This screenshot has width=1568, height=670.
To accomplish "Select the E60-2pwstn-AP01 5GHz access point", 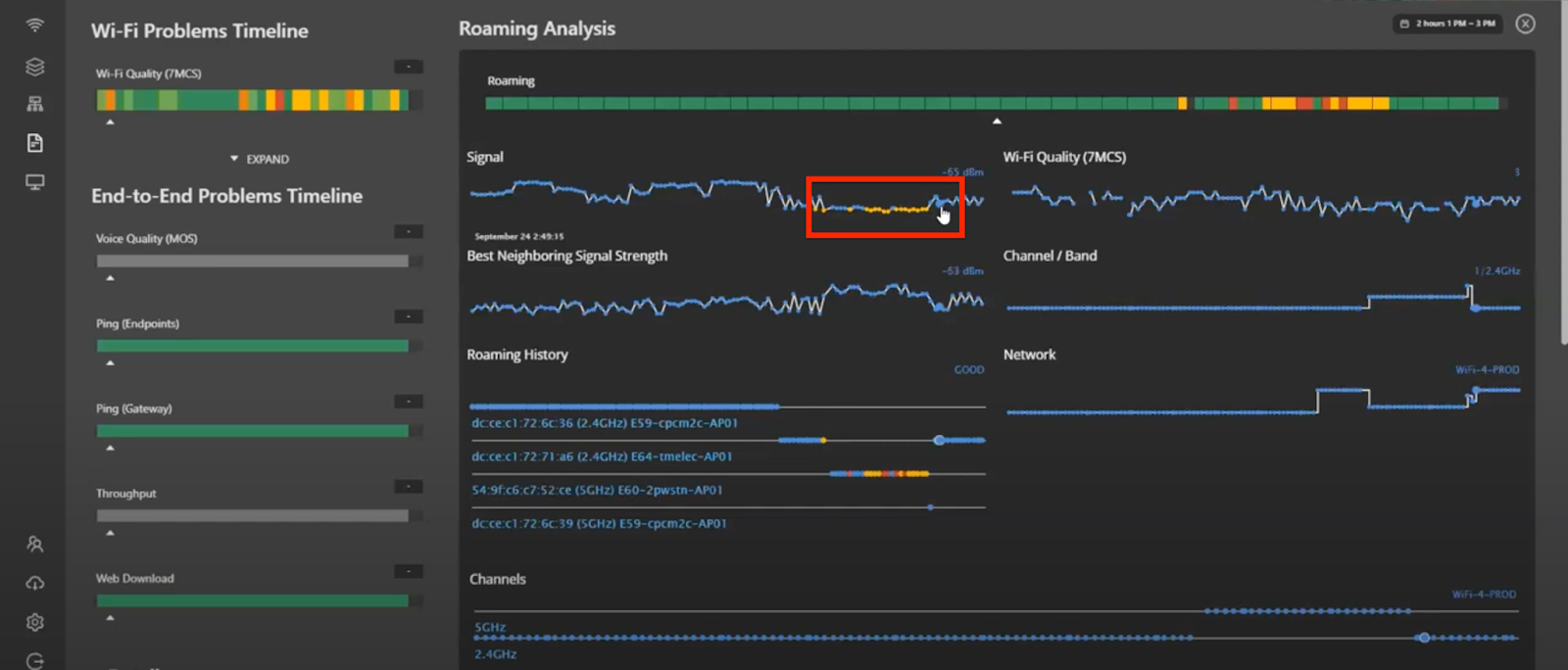I will (x=596, y=490).
